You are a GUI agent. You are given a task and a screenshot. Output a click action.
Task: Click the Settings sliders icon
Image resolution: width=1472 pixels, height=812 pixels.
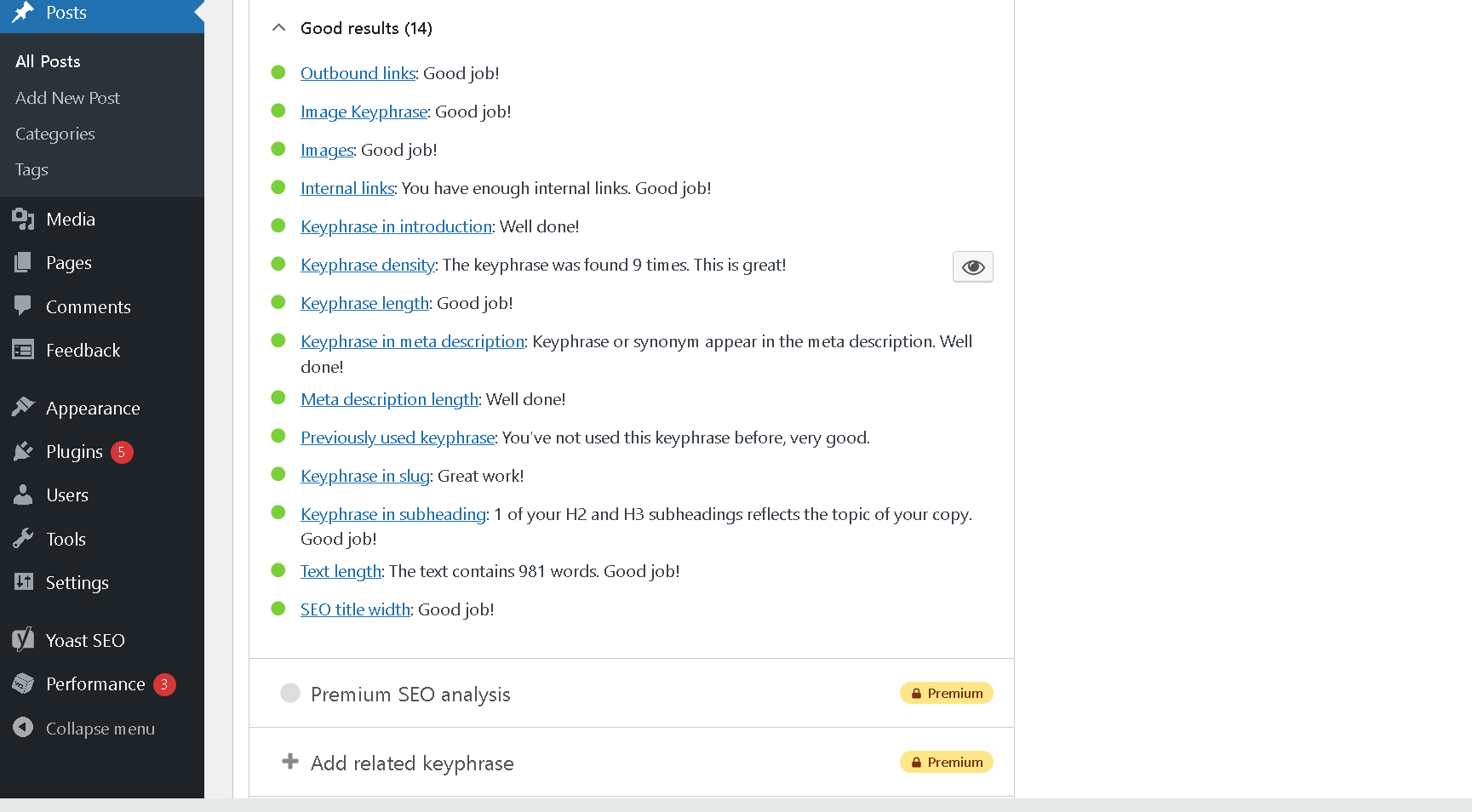[23, 582]
